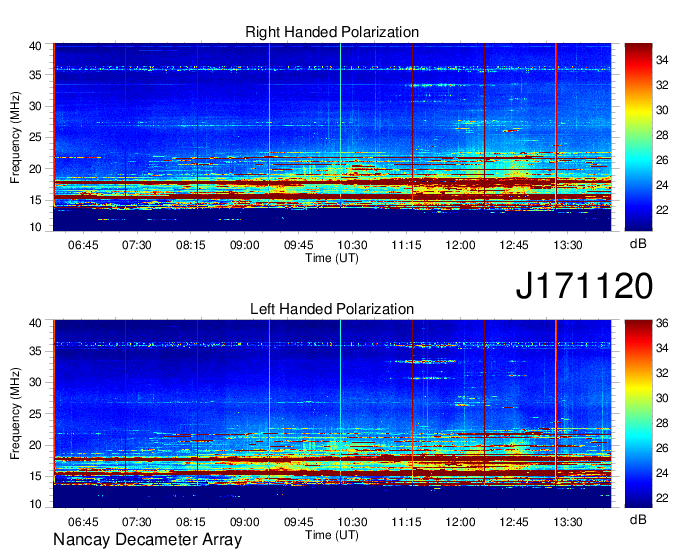Screen dimensions: 680x552
Task: Click 40 frequency tick of Left Handed plot
Action: coord(35,323)
